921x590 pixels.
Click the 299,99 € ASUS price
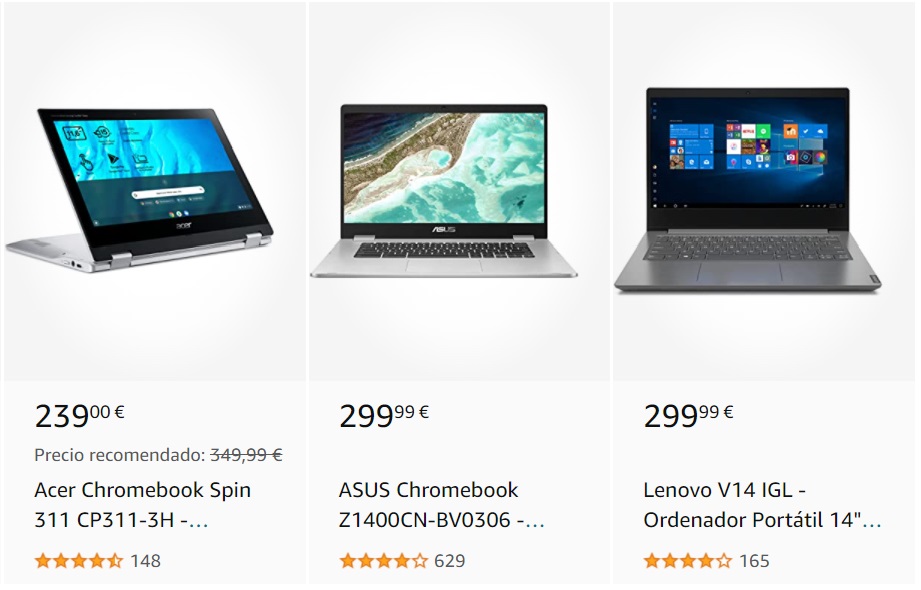tap(384, 415)
